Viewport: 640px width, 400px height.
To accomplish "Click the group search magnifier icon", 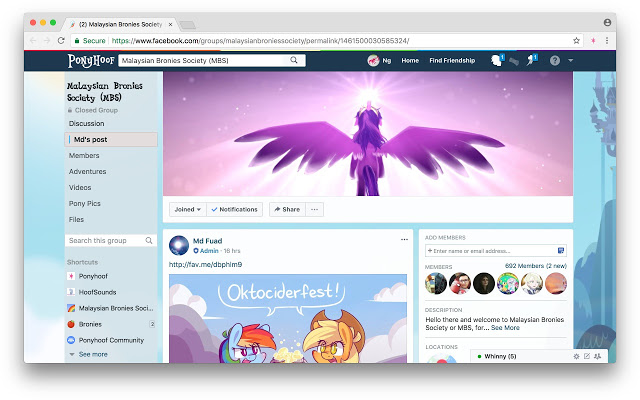I will pyautogui.click(x=149, y=240).
